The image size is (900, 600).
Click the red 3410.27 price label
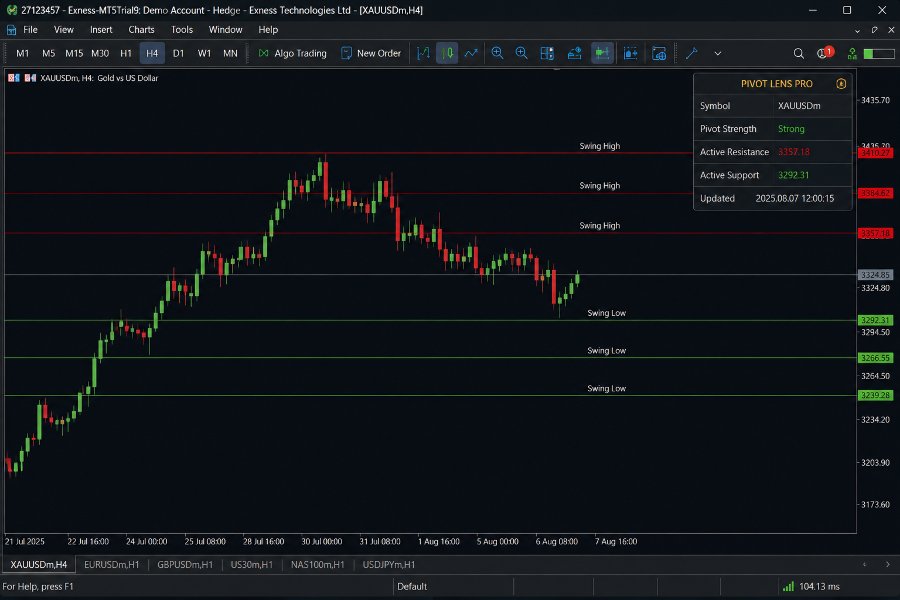click(x=875, y=153)
